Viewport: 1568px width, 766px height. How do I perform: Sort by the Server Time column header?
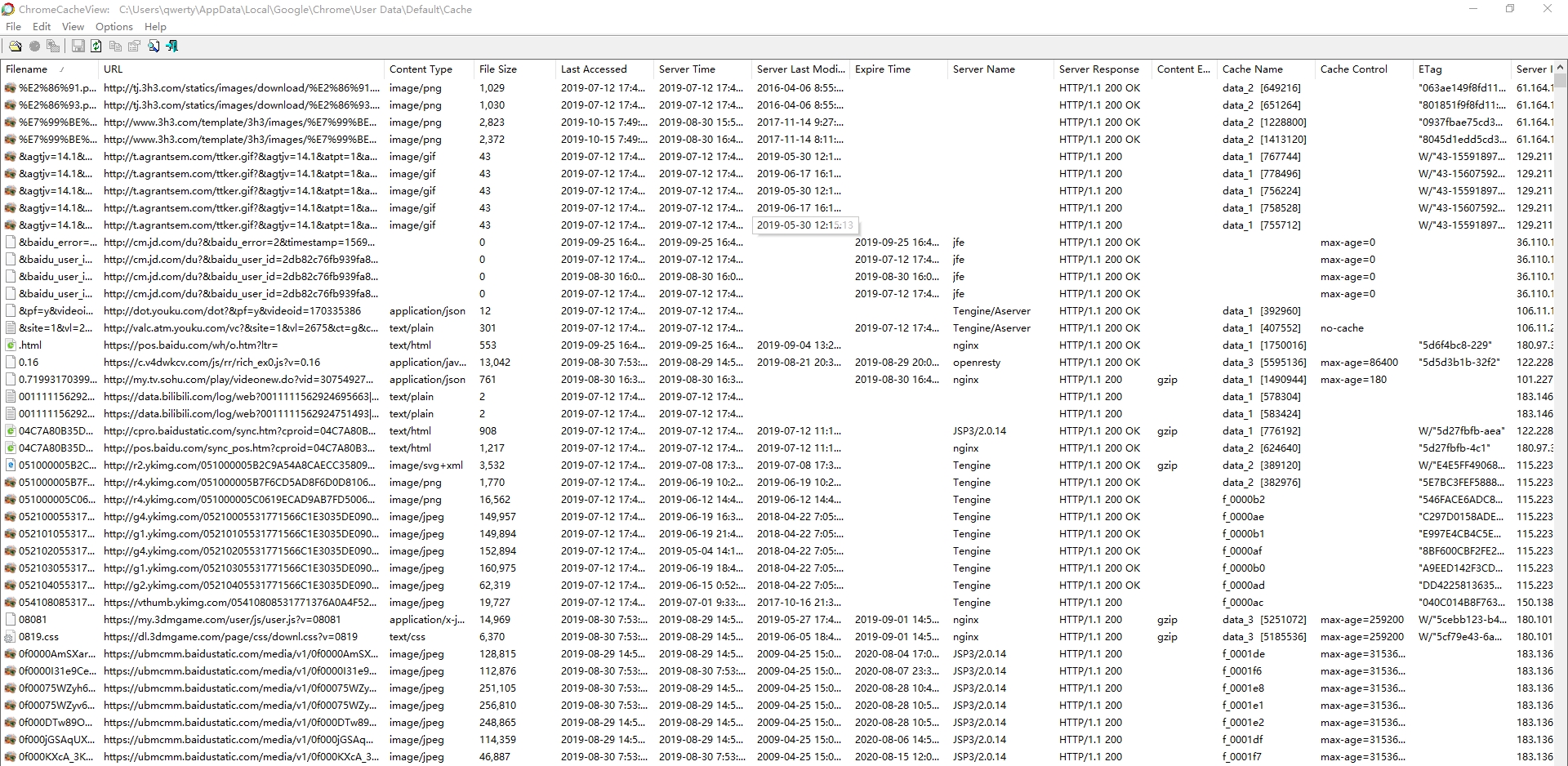pos(702,69)
